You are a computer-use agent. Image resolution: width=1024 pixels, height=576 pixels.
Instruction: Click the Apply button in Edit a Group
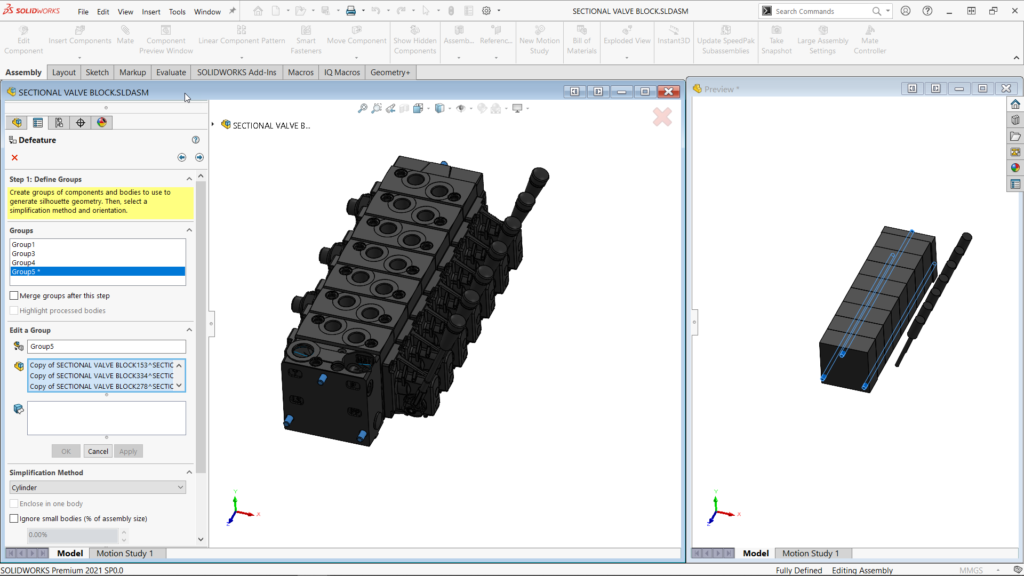[x=128, y=451]
